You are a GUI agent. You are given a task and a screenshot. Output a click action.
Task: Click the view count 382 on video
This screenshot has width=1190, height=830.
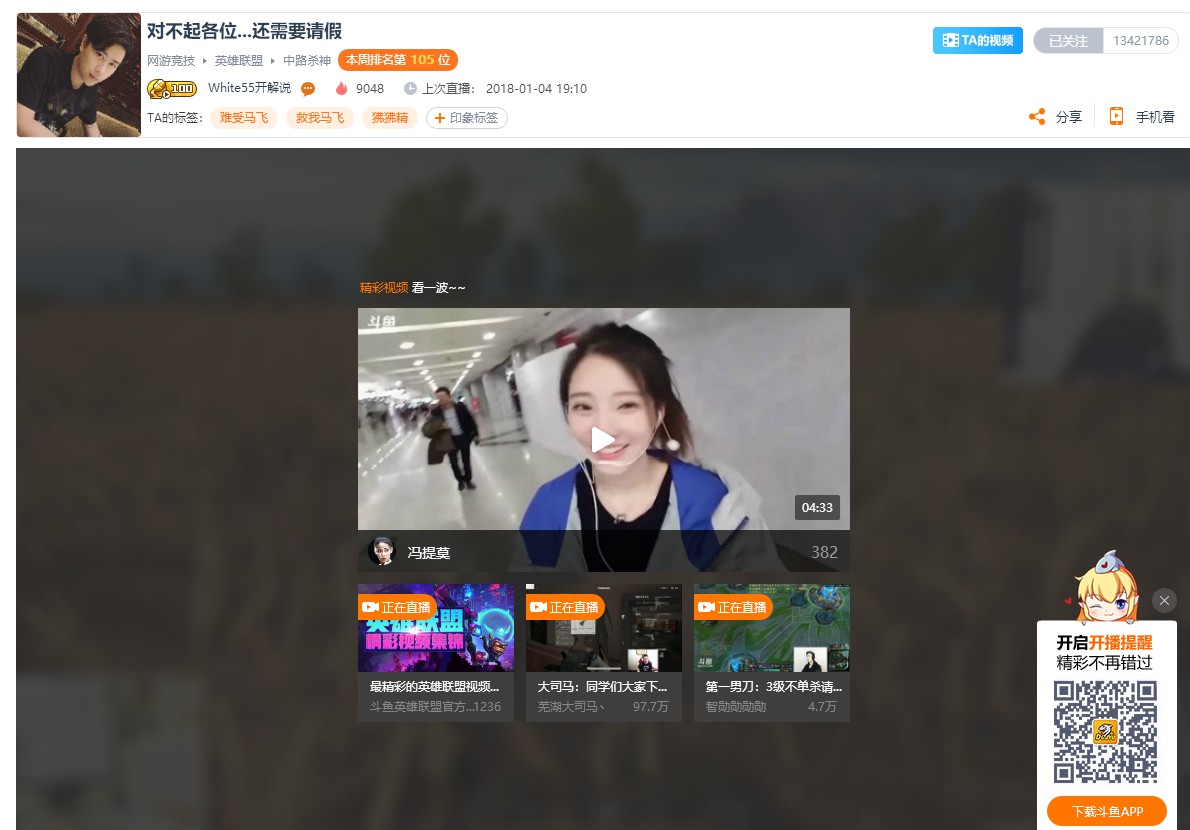coord(824,552)
